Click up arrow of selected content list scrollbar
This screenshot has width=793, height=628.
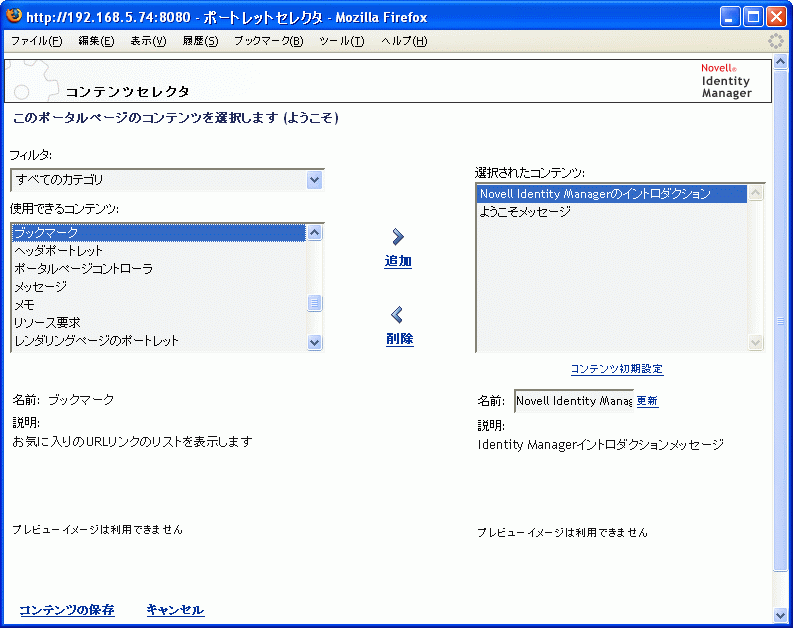coord(755,193)
